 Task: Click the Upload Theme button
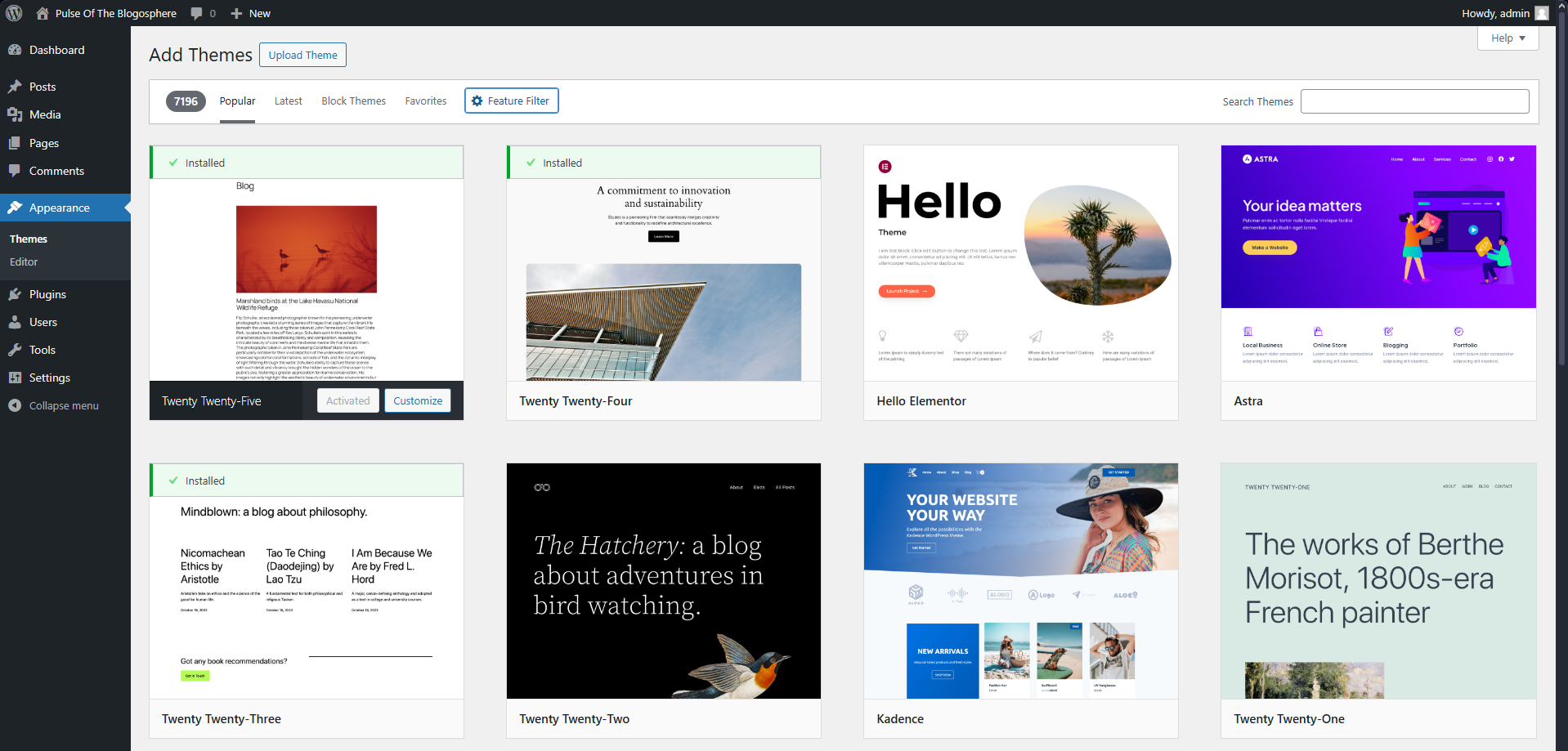[x=302, y=55]
